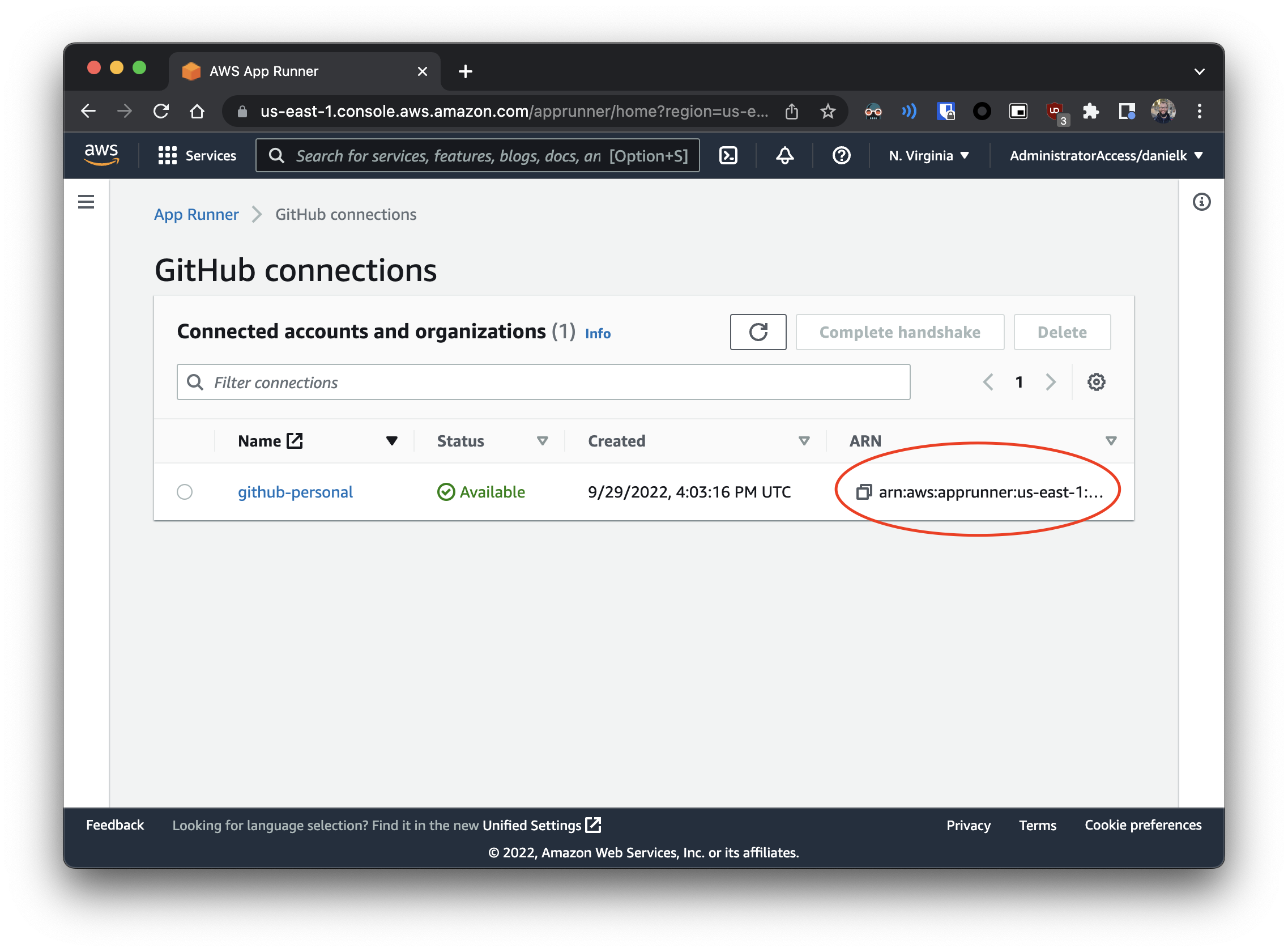Open the info panel icon at right
This screenshot has height=952, width=1288.
coord(1201,202)
